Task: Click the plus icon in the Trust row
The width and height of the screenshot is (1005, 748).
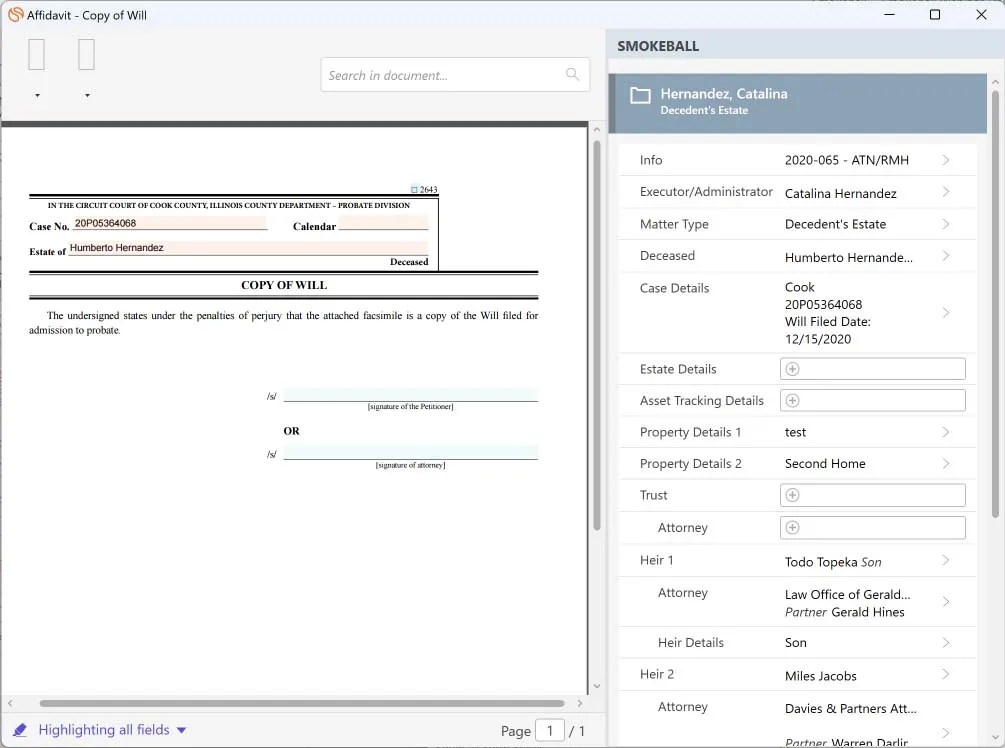Action: [792, 495]
